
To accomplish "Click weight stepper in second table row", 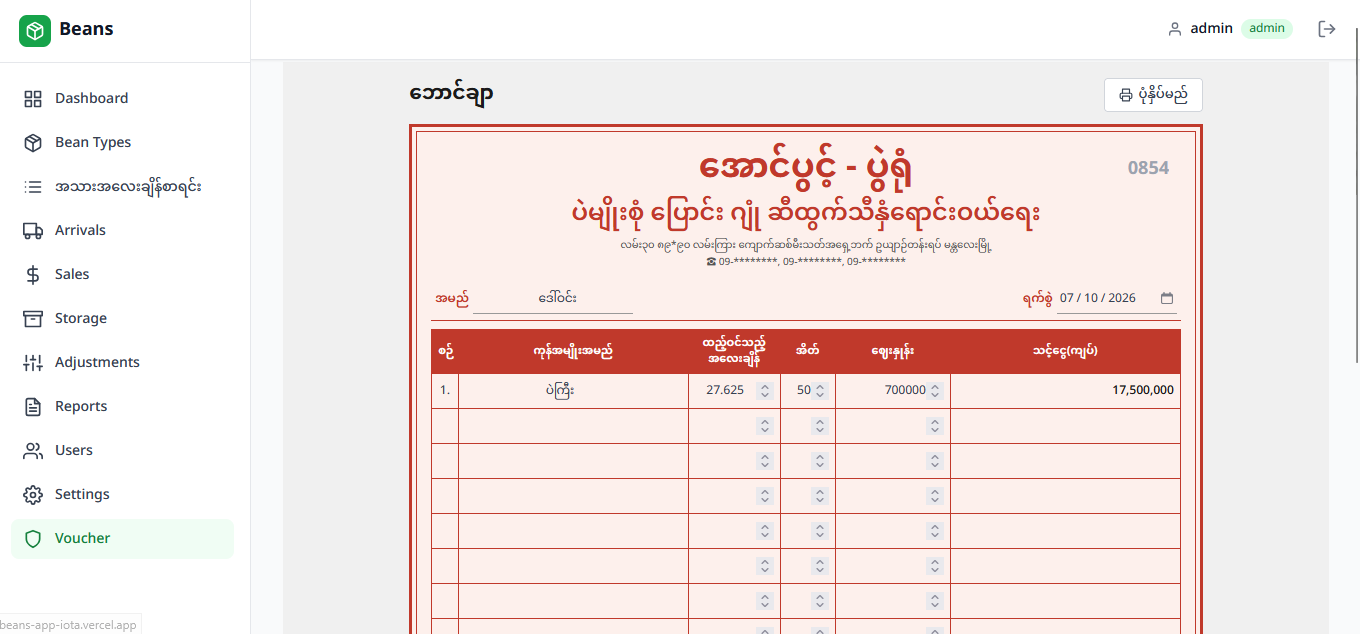I will [765, 426].
